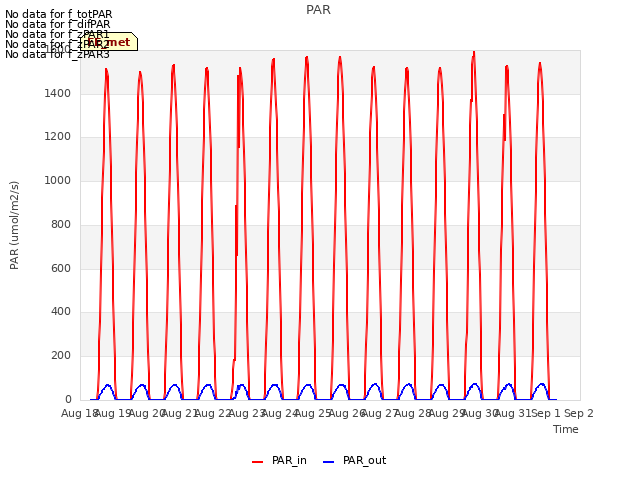Click the Time axis label
The height and width of the screenshot is (480, 640).
(566, 429)
